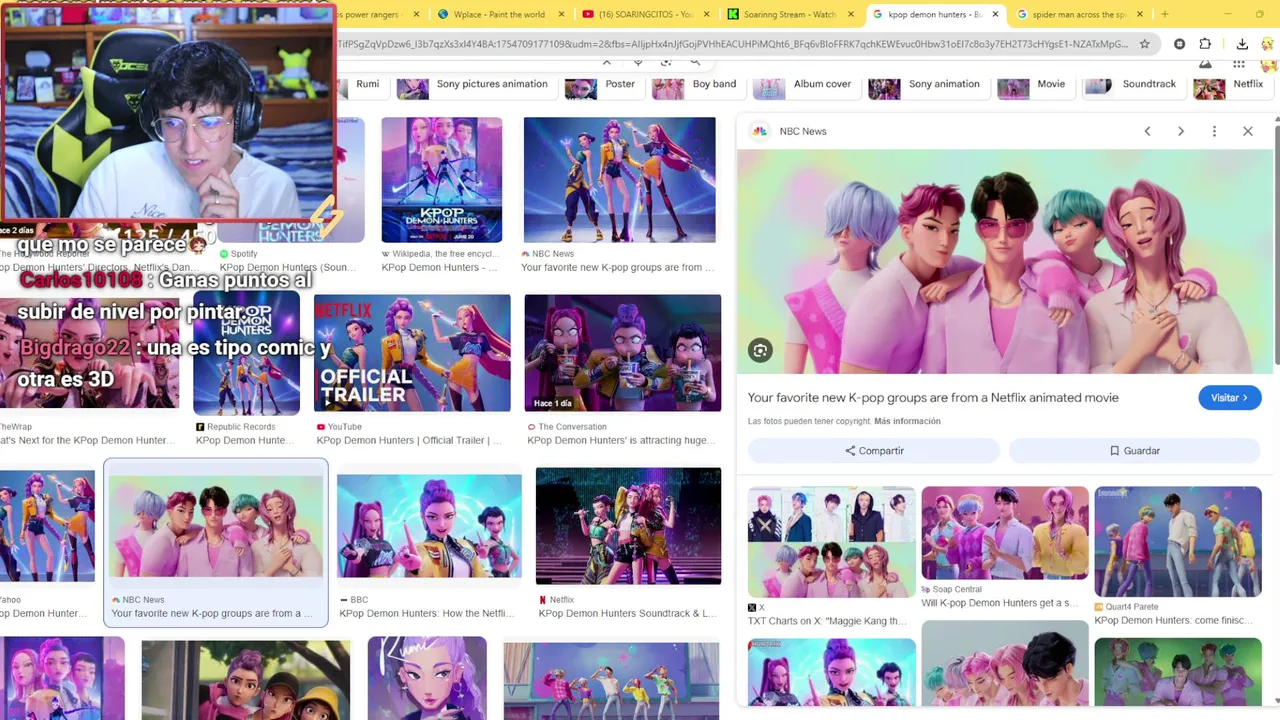The height and width of the screenshot is (720, 1280).
Task: Bookmark this page with the star icon
Action: 1145,44
